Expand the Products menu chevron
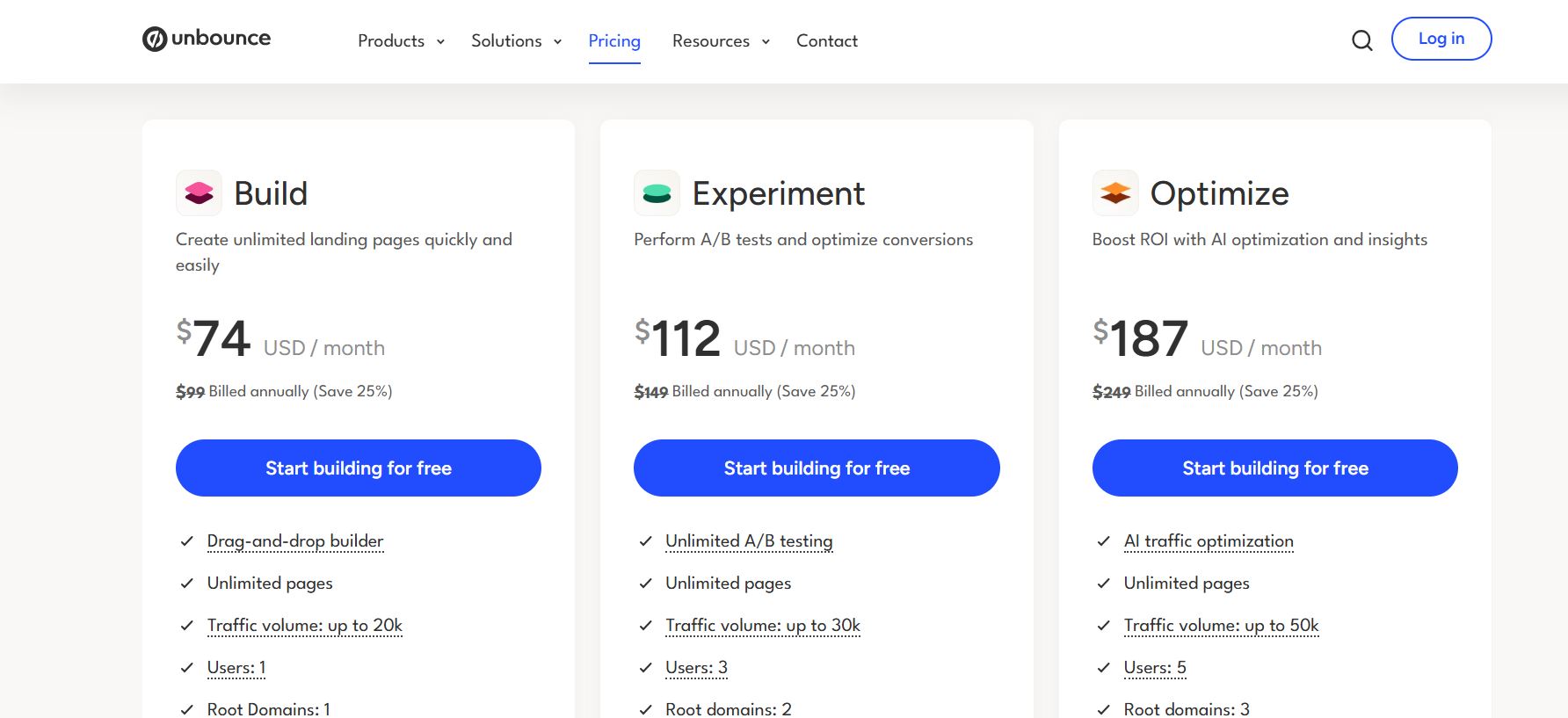Image resolution: width=1568 pixels, height=718 pixels. (440, 41)
